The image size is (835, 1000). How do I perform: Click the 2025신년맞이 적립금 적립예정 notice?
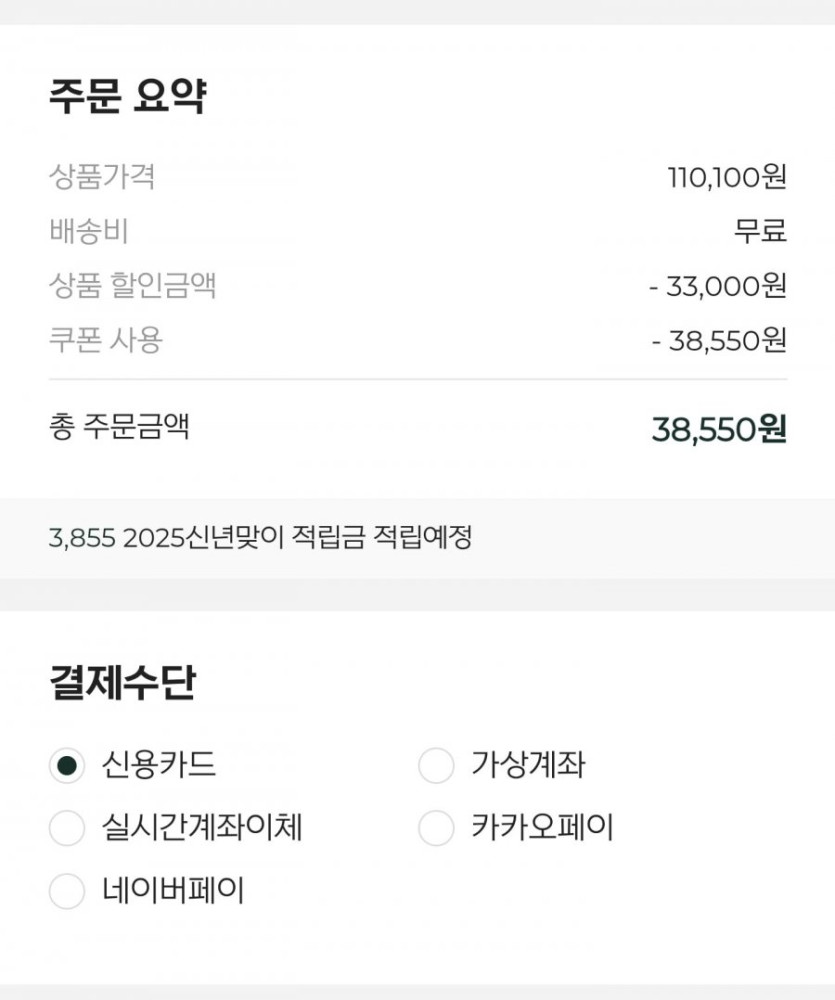coord(260,538)
